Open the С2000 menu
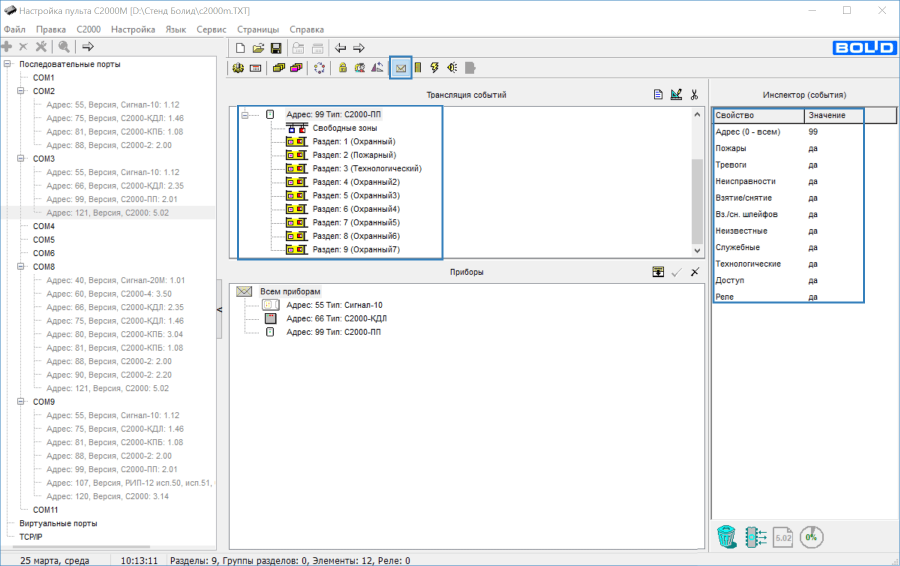Image resolution: width=900 pixels, height=566 pixels. click(88, 29)
